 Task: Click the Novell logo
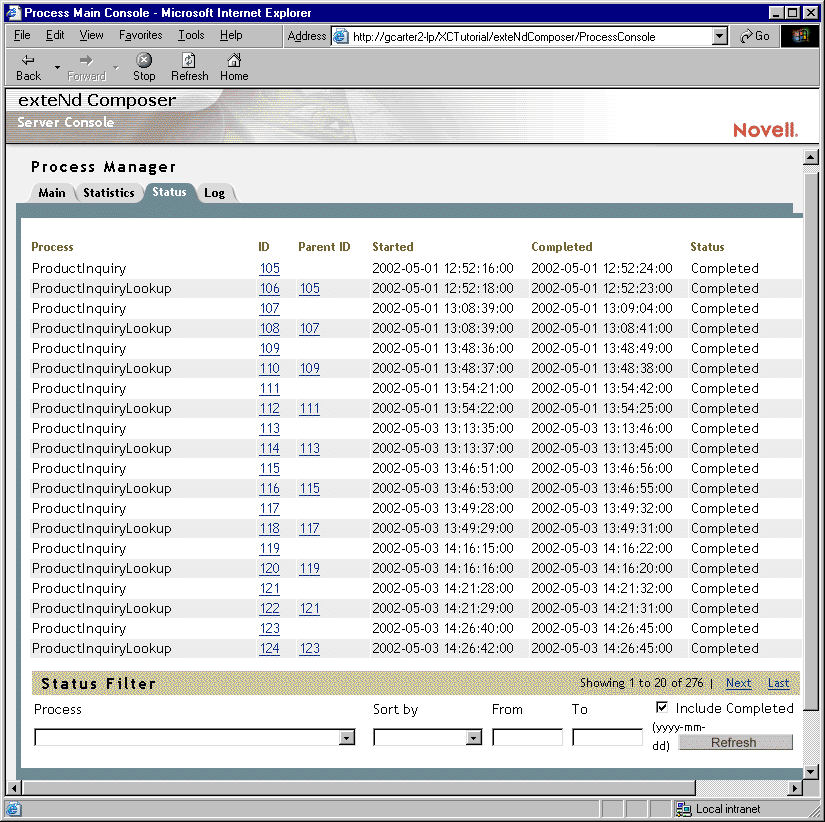click(x=765, y=129)
